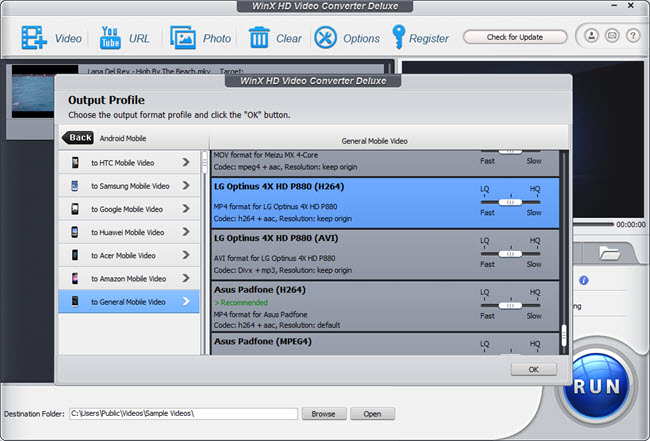
Task: Select to Samsung Mobile Video category
Action: [x=129, y=186]
